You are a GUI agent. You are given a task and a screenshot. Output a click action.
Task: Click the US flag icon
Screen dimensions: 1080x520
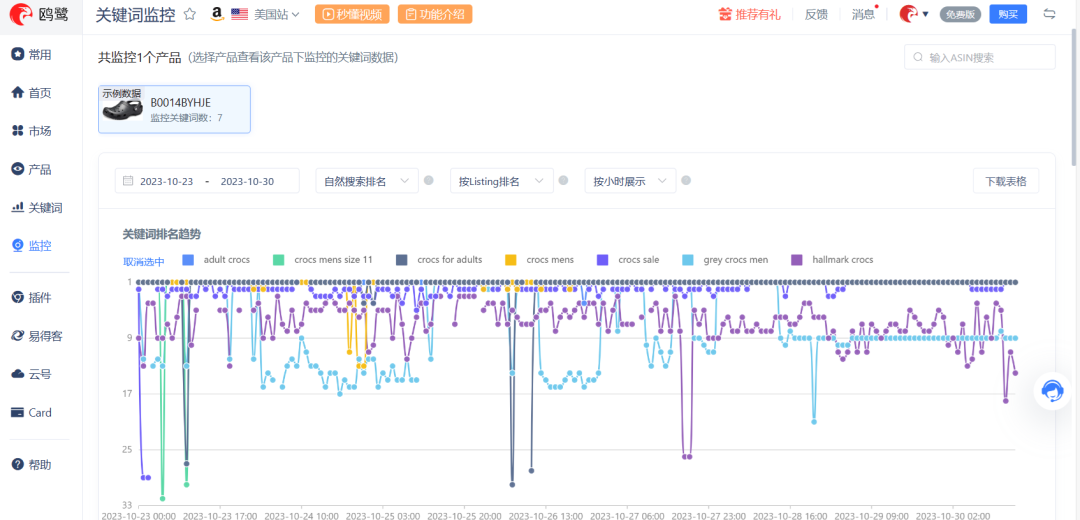point(240,14)
